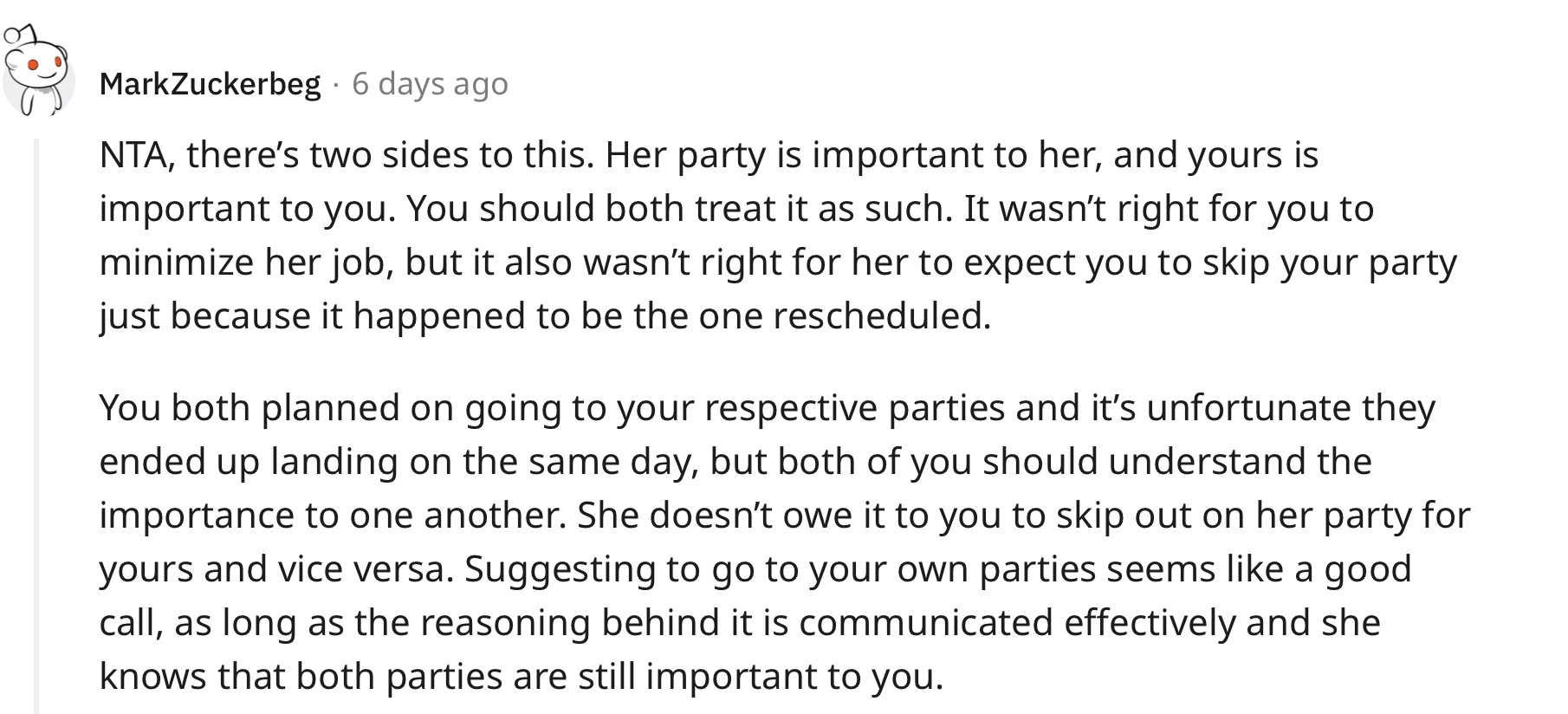Collapse the thread using the vertical line

[36, 425]
